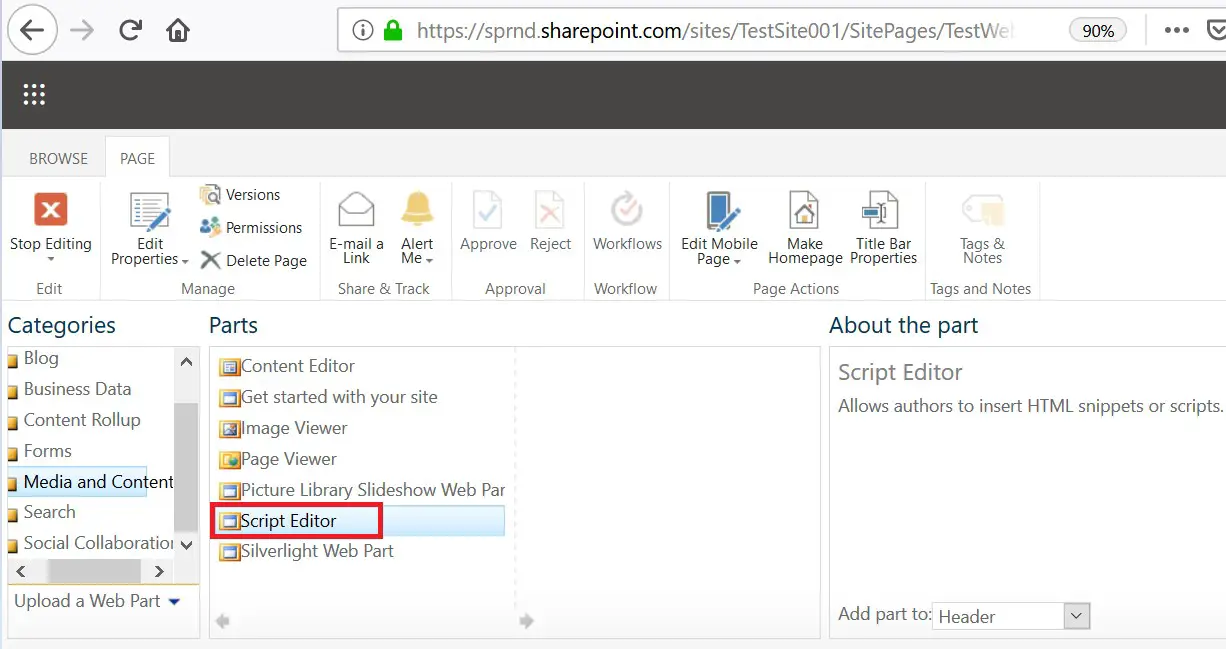
Task: Click Delete Page
Action: pyautogui.click(x=253, y=261)
